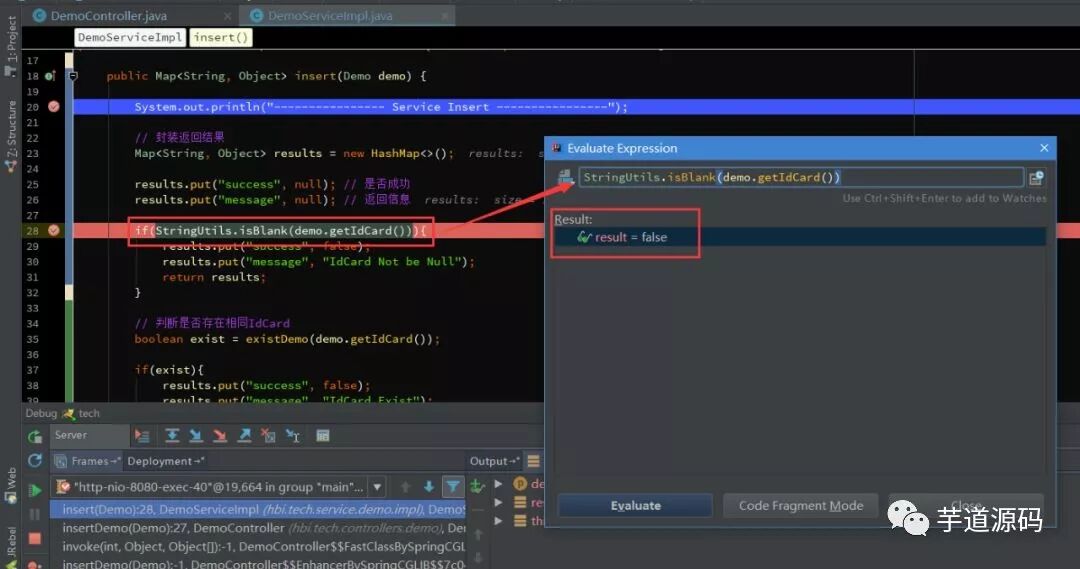Click Show Execution Point icon
The width and height of the screenshot is (1080, 569).
coord(142,435)
